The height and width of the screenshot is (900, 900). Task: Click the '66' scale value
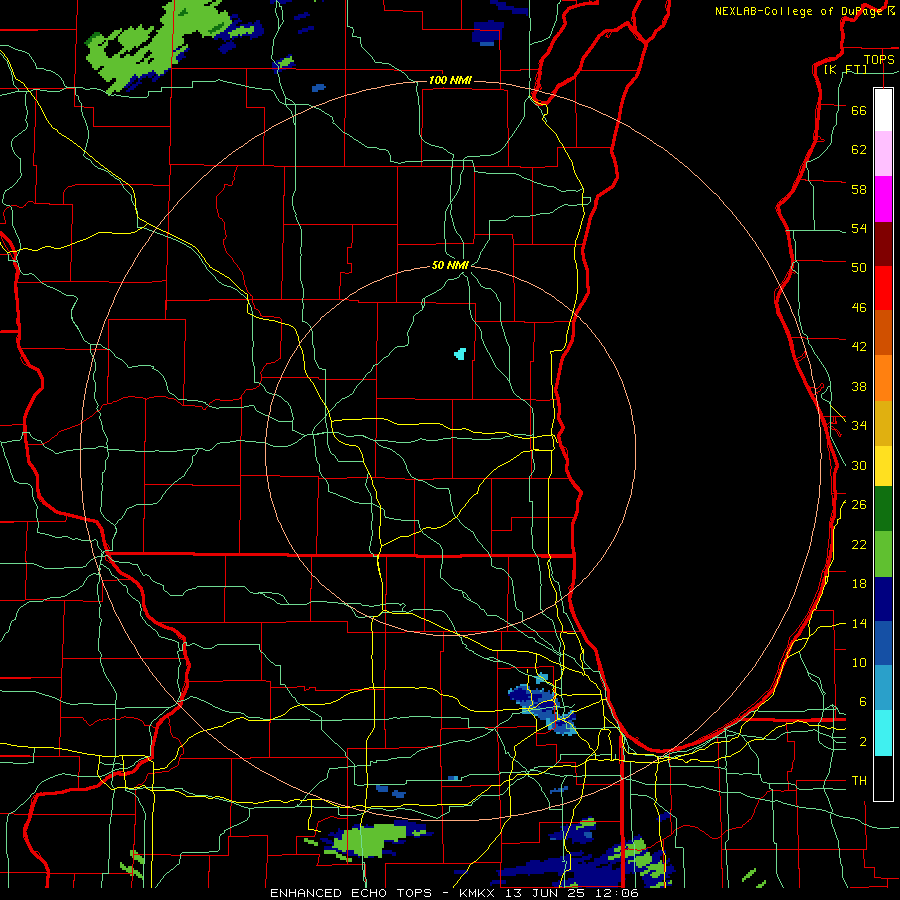click(x=859, y=110)
